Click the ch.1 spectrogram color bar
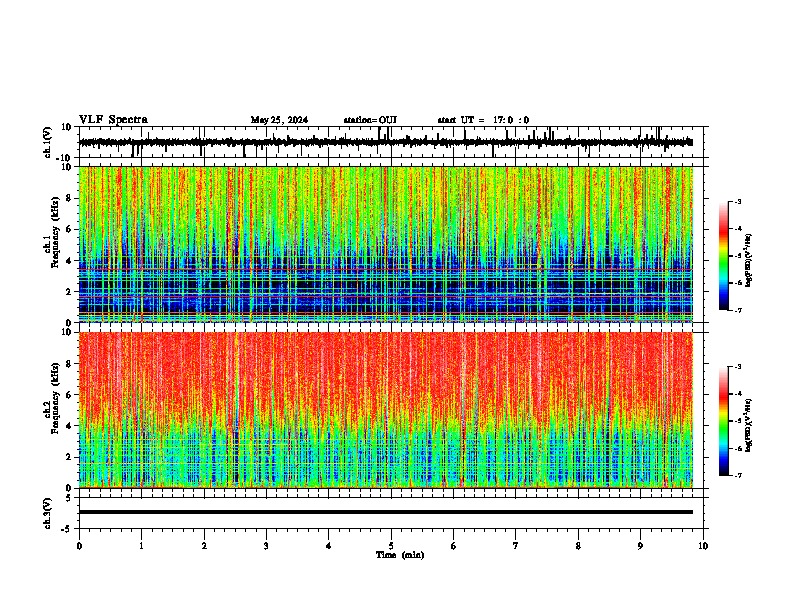Viewport: 792px width, 612px height. point(724,256)
